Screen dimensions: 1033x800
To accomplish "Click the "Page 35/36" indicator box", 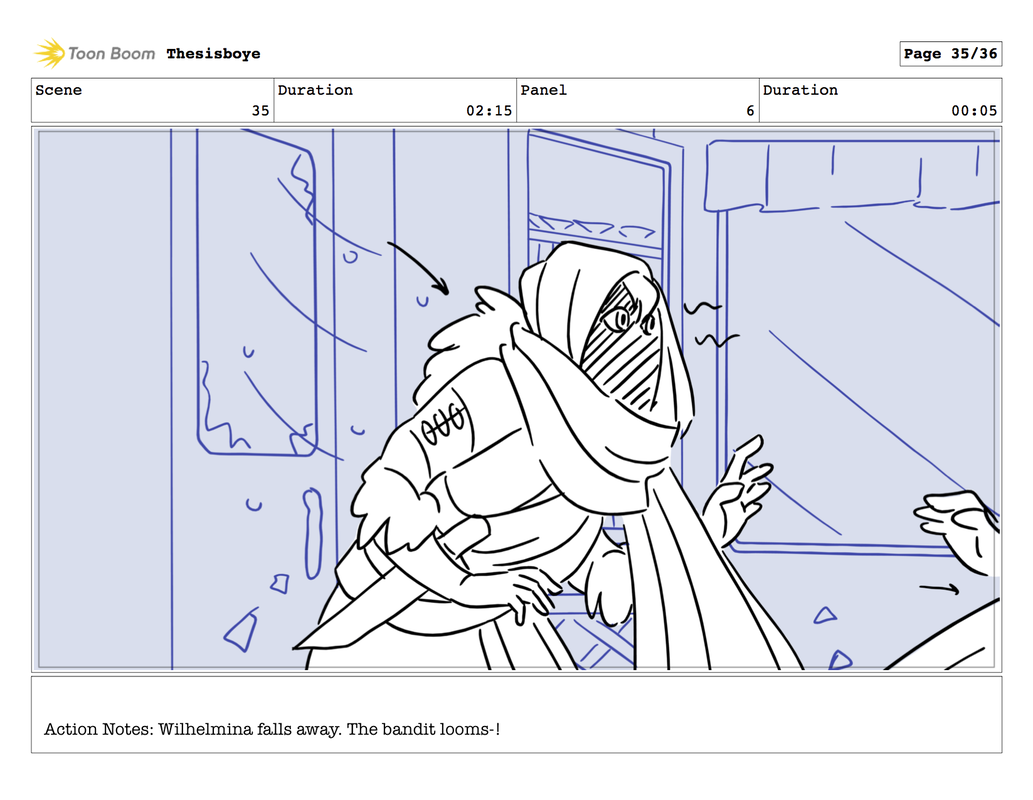I will [951, 54].
